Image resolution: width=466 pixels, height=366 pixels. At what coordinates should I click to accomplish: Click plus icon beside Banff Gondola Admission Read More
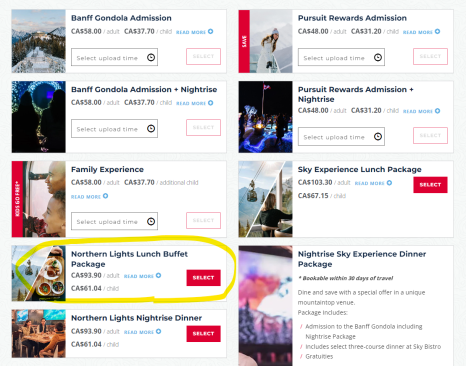point(211,31)
